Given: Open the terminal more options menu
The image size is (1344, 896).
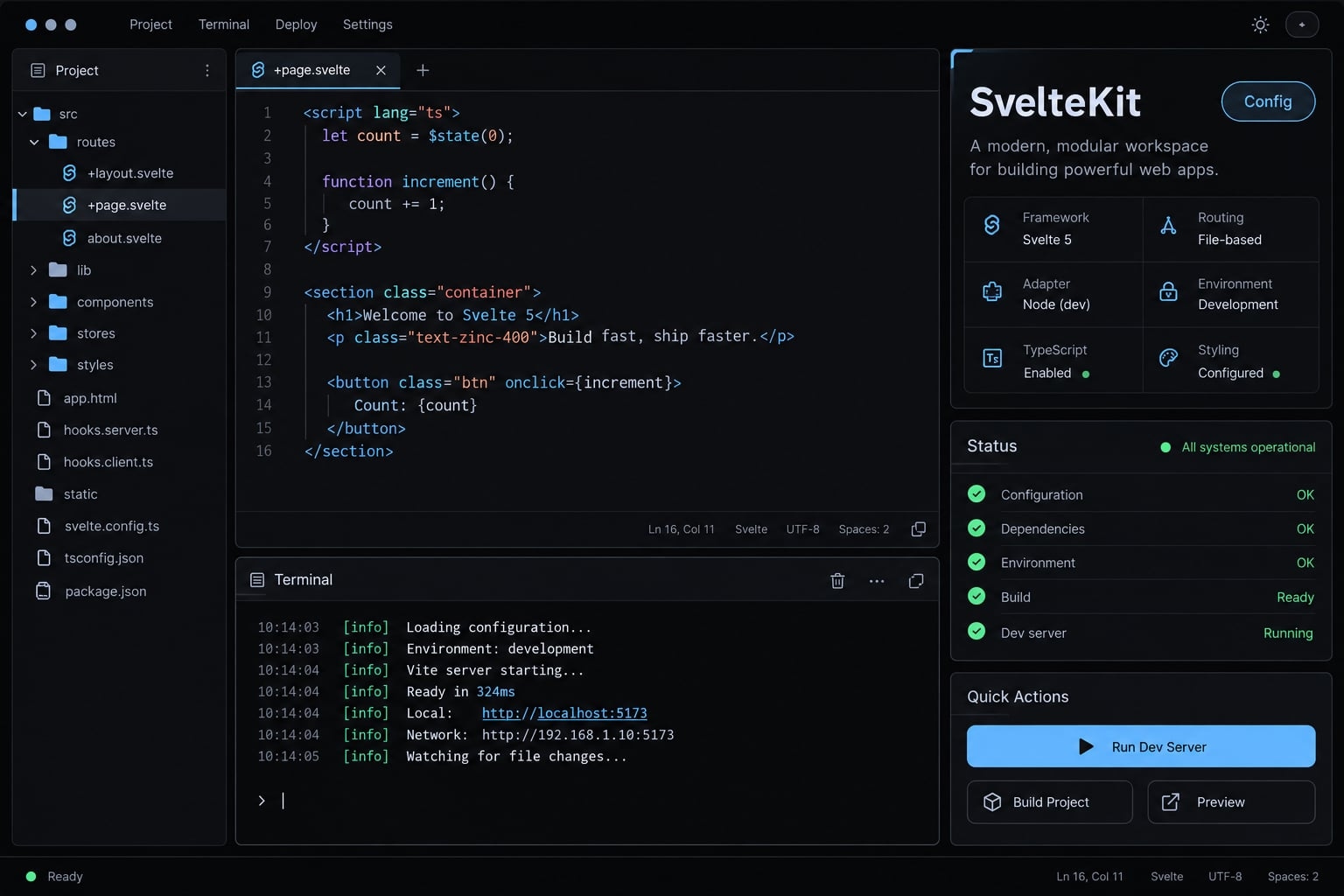Looking at the screenshot, I should [877, 581].
